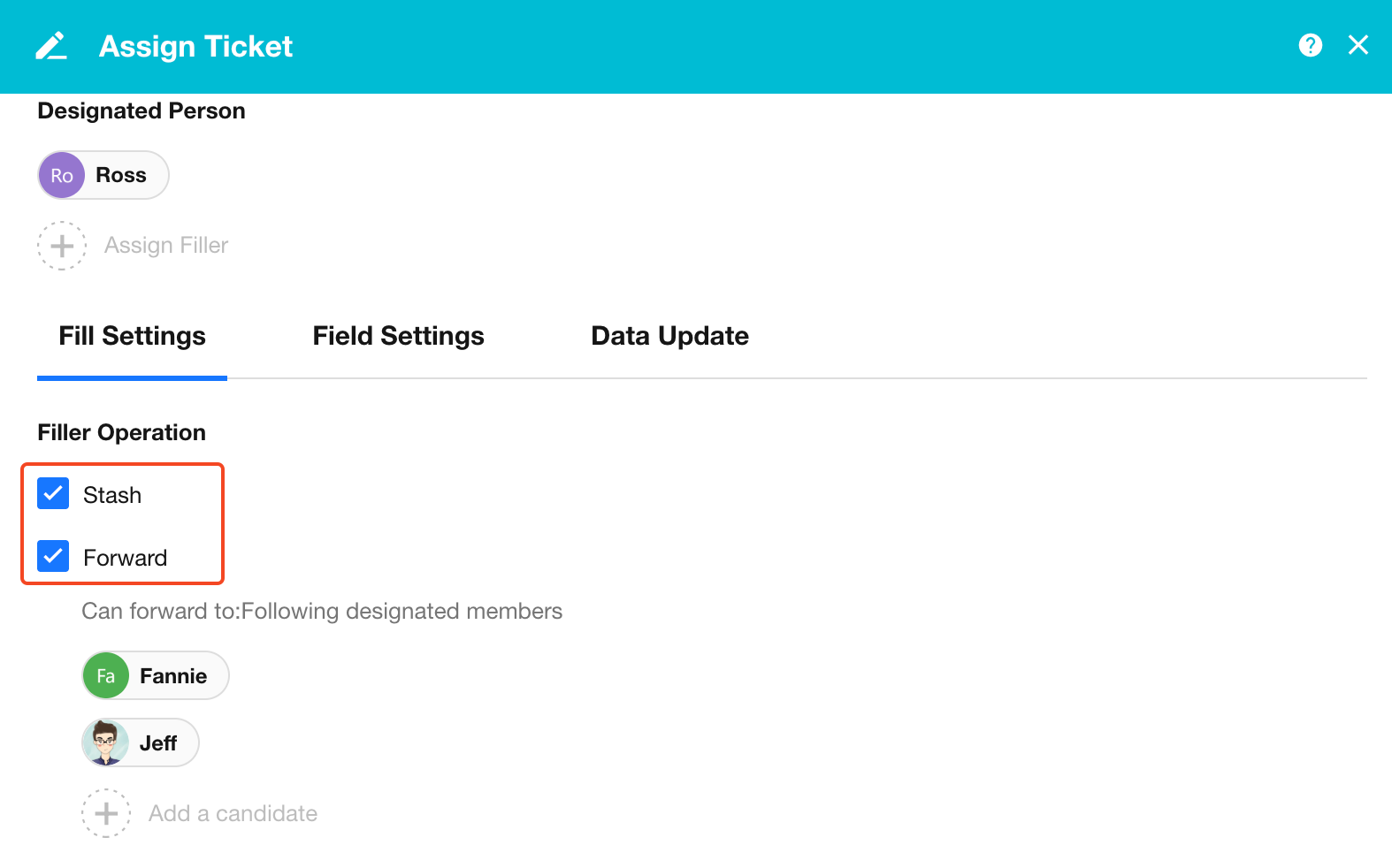
Task: Click the Add a candidate link
Action: click(x=233, y=813)
